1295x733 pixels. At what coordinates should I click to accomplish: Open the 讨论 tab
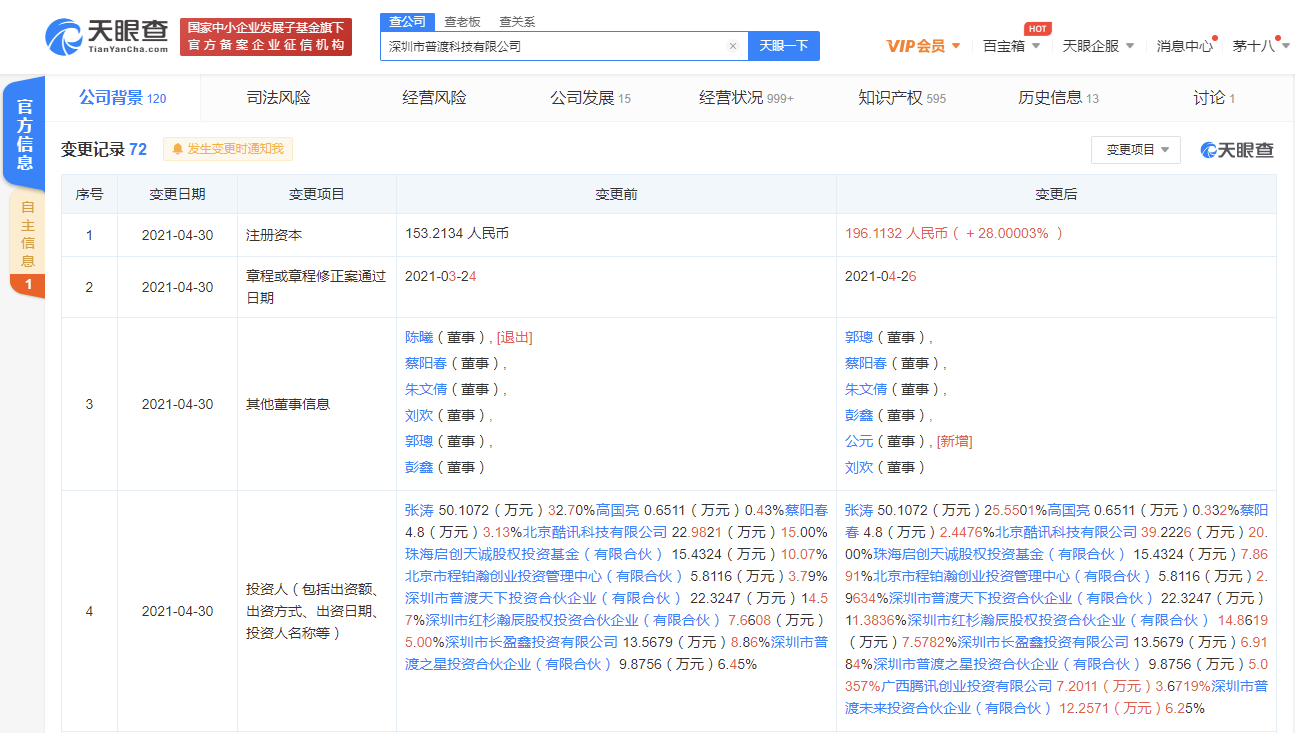tap(1214, 98)
